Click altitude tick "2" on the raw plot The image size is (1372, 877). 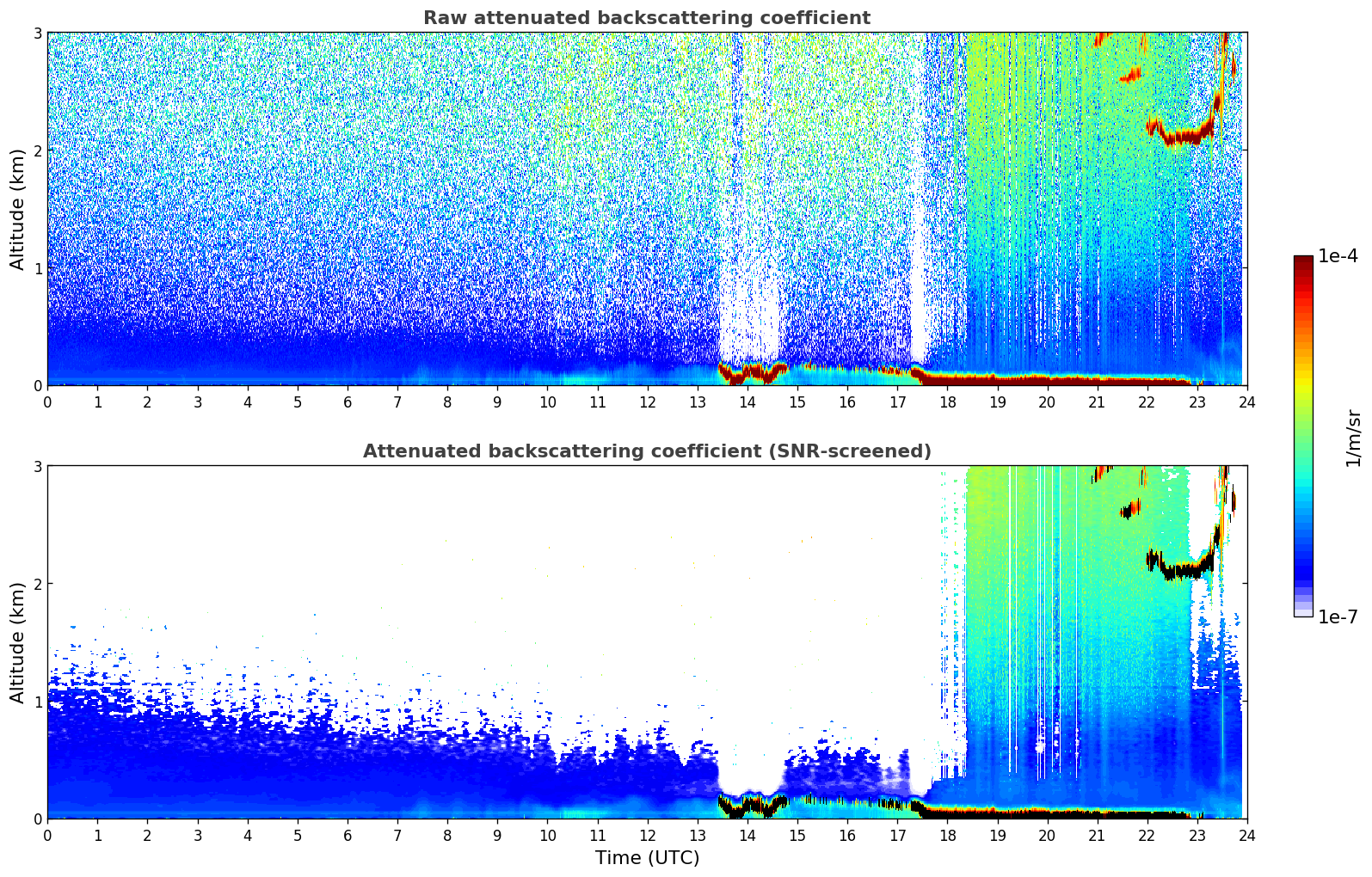[x=38, y=150]
